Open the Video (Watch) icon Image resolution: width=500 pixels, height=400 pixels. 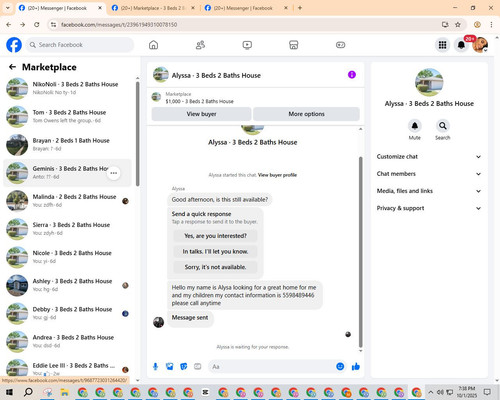(x=247, y=45)
